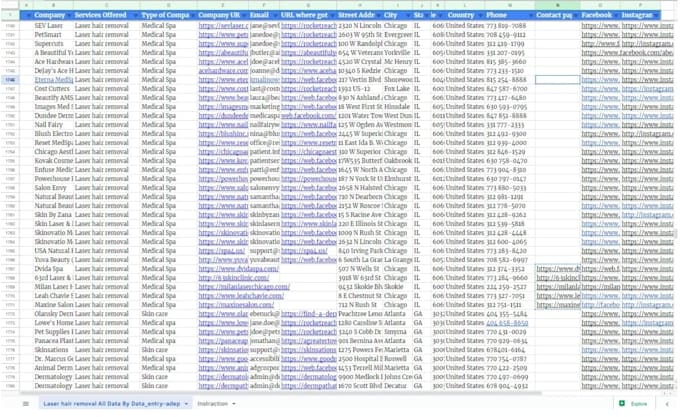Open the Laser hair removal tab dropdown arrow

[186, 404]
